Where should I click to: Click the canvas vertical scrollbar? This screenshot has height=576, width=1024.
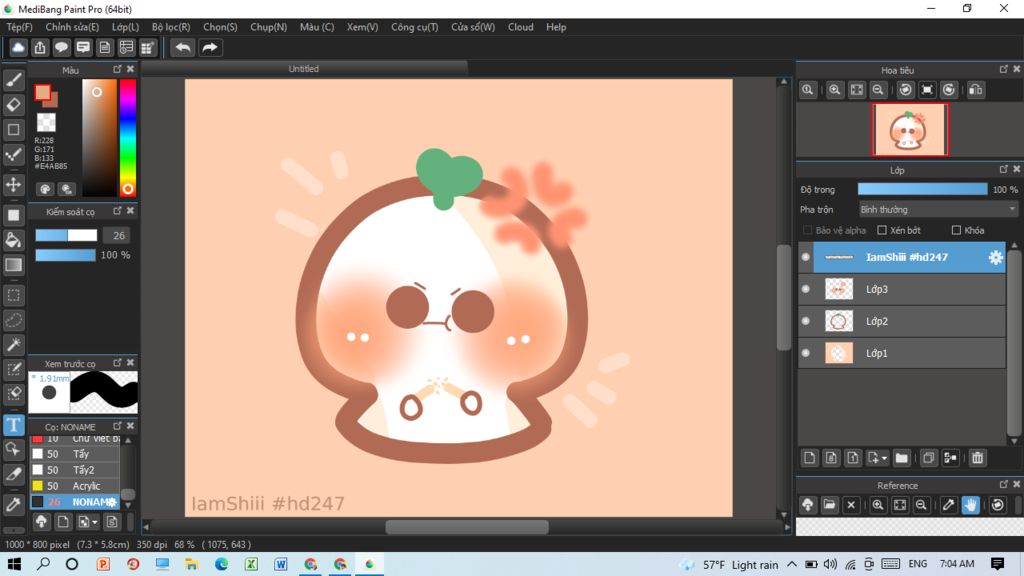pos(784,298)
